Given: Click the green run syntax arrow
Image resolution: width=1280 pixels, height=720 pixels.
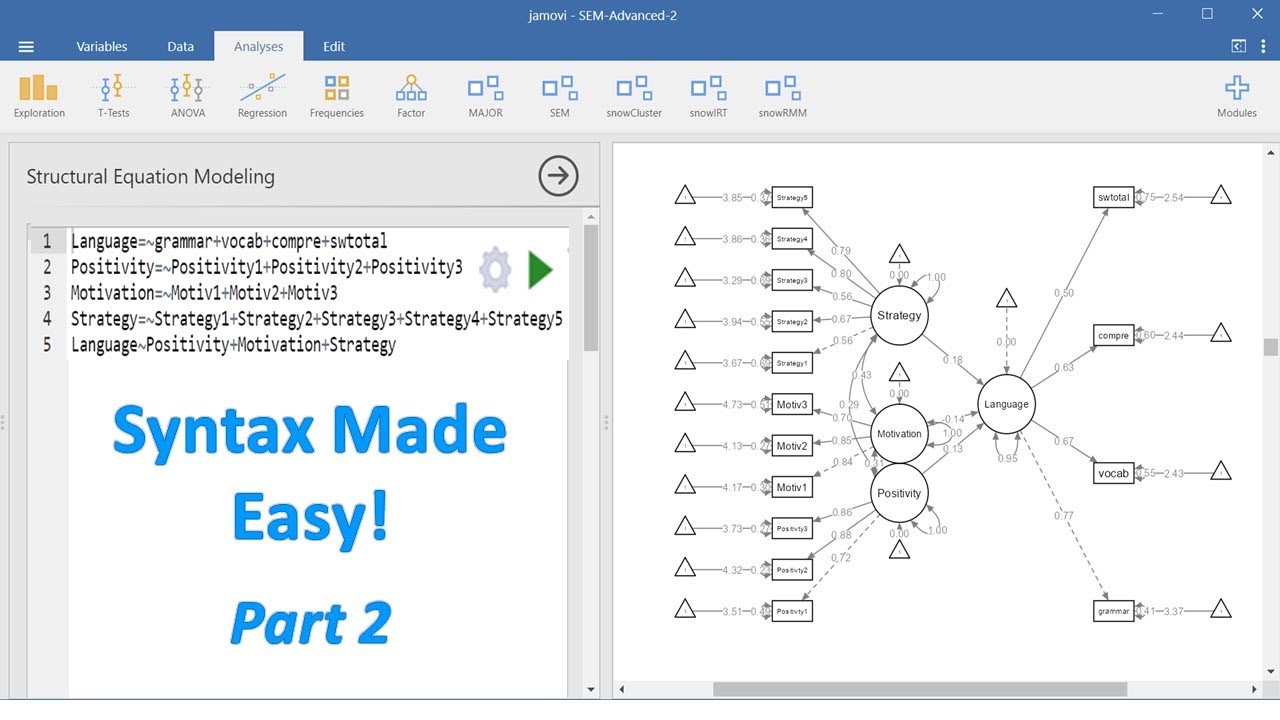Looking at the screenshot, I should 540,270.
